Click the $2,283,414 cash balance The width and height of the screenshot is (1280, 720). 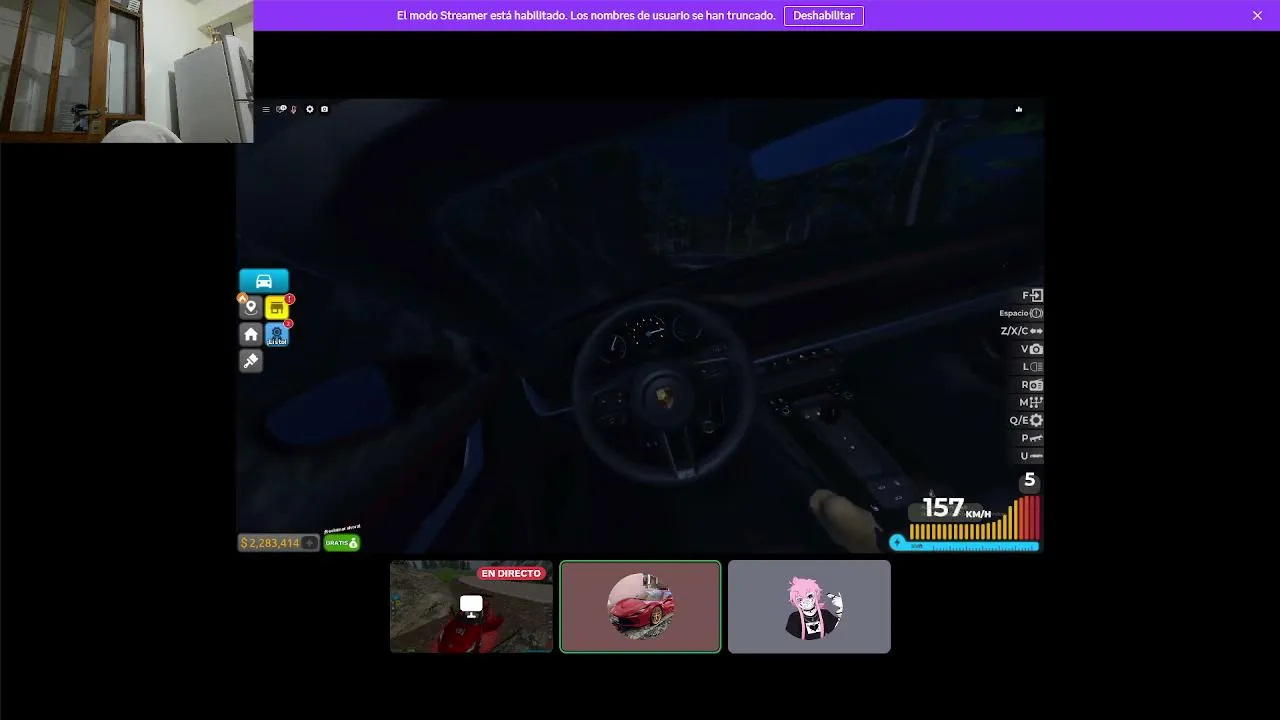269,543
